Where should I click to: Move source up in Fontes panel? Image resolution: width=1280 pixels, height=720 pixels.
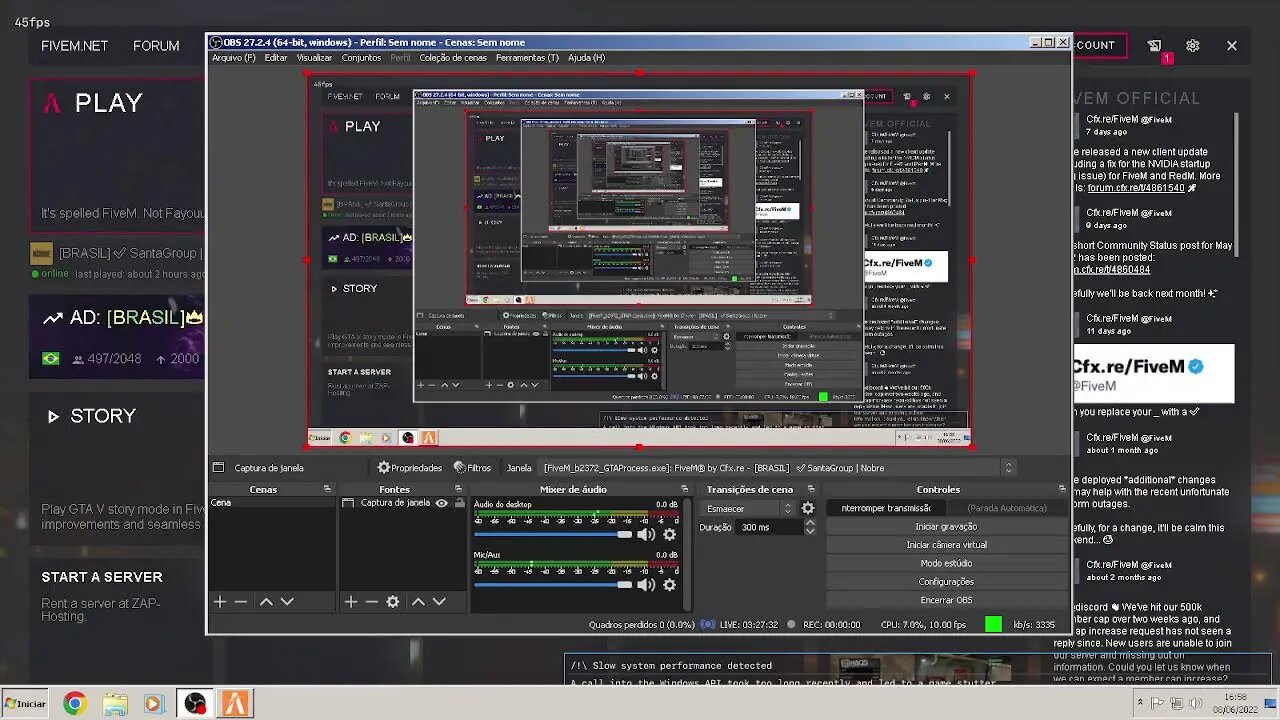click(x=418, y=601)
